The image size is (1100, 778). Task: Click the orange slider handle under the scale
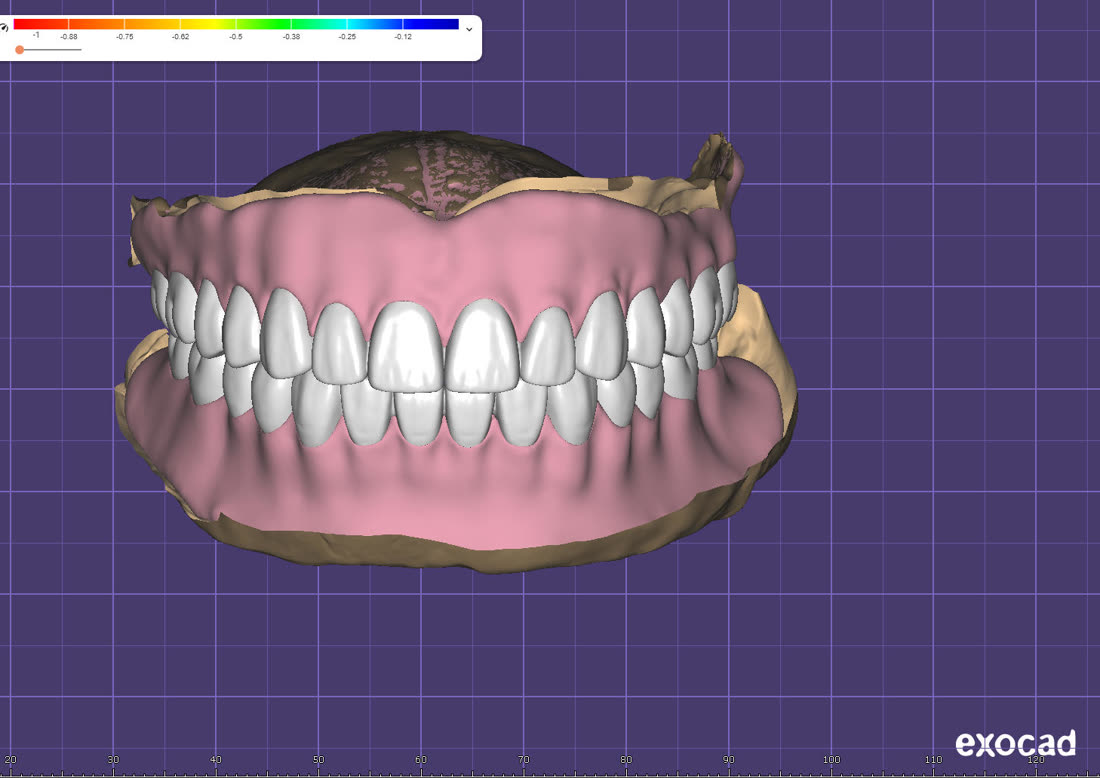(20, 50)
